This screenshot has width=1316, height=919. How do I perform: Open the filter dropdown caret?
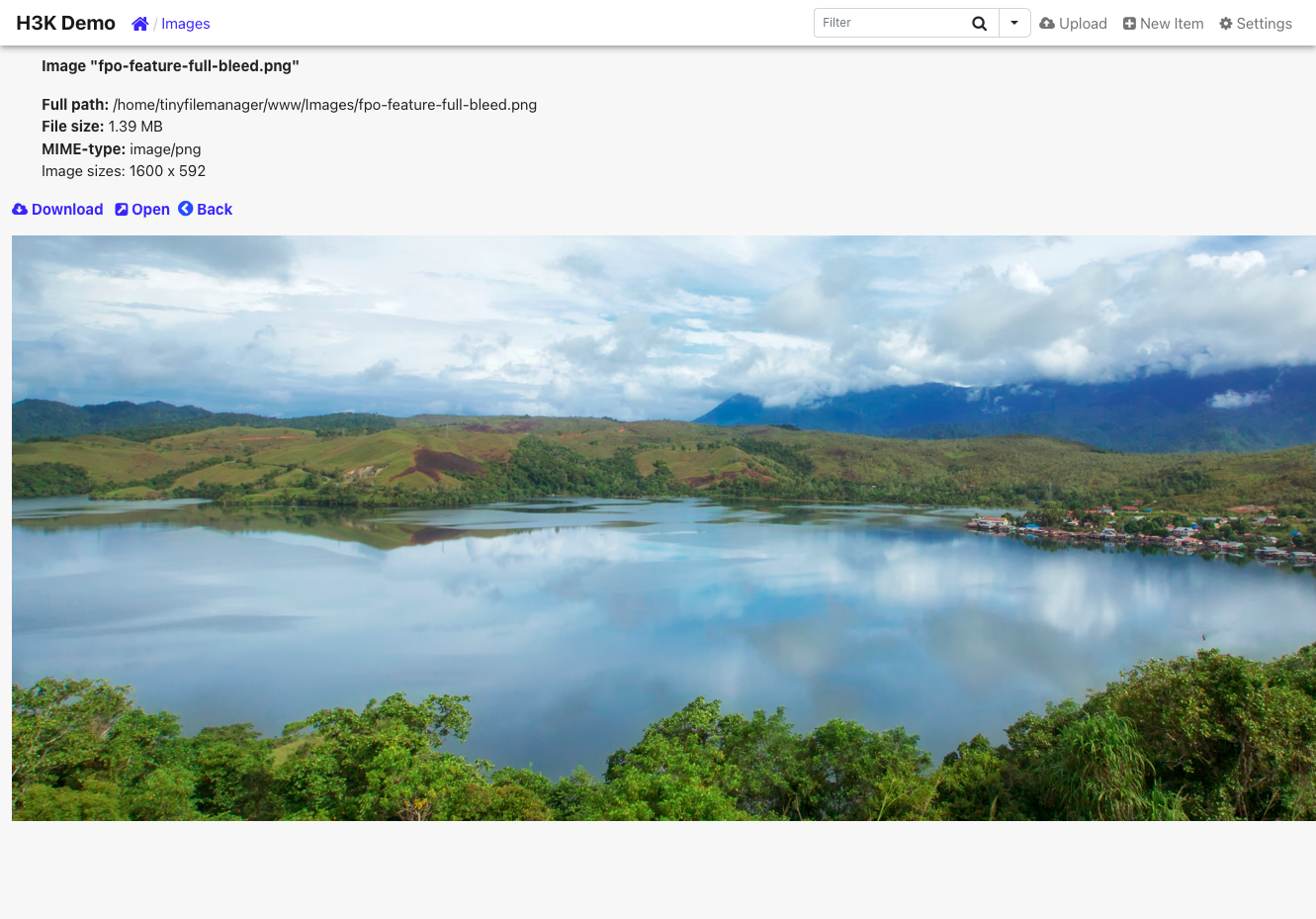click(x=1014, y=24)
